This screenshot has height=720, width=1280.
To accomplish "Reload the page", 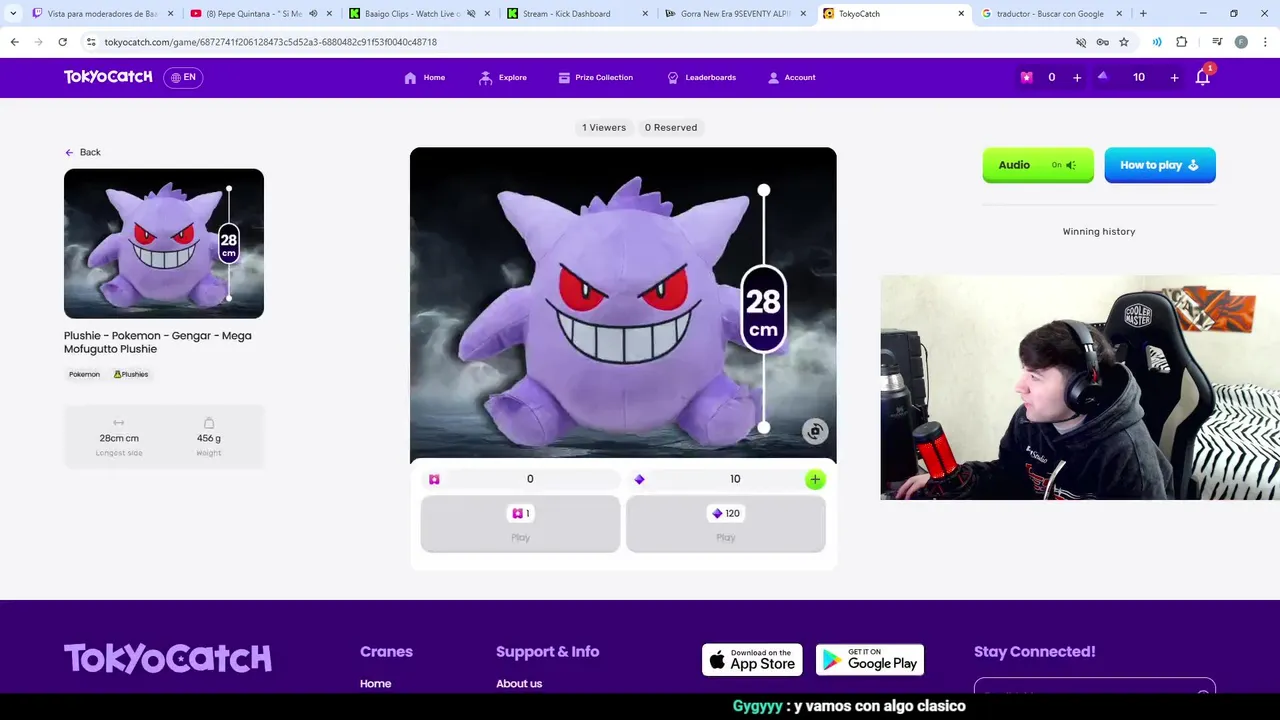I will (x=62, y=42).
